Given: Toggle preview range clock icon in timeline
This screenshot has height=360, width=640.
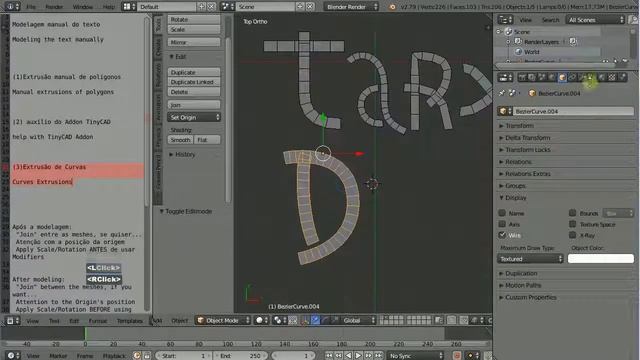Looking at the screenshot, I should click(x=137, y=356).
